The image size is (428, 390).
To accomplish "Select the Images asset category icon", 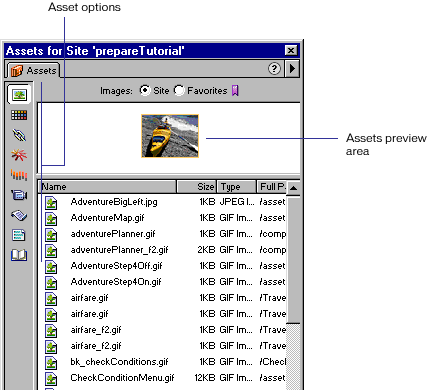I will (19, 95).
